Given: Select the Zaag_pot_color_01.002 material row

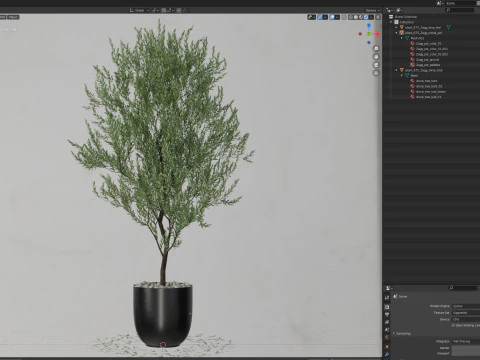Looking at the screenshot, I should click(431, 54).
